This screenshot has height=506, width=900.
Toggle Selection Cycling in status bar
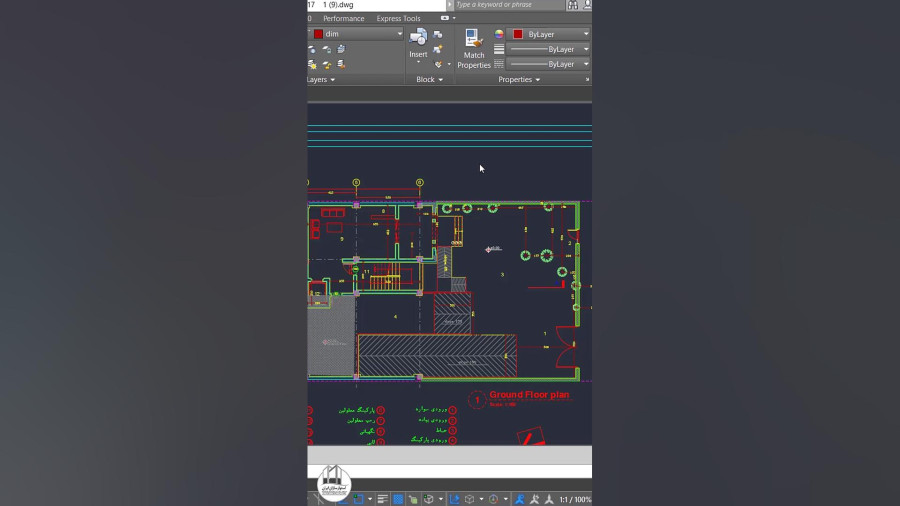point(413,500)
